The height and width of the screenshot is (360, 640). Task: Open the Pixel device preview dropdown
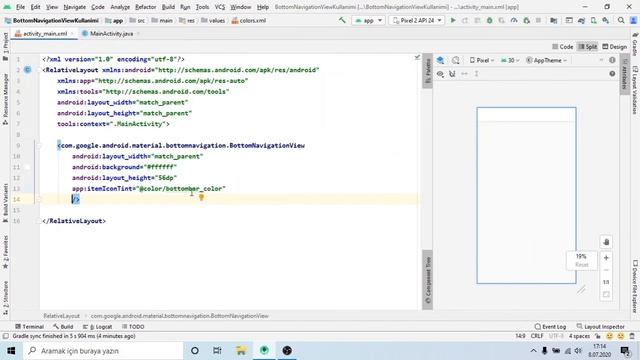tap(482, 60)
